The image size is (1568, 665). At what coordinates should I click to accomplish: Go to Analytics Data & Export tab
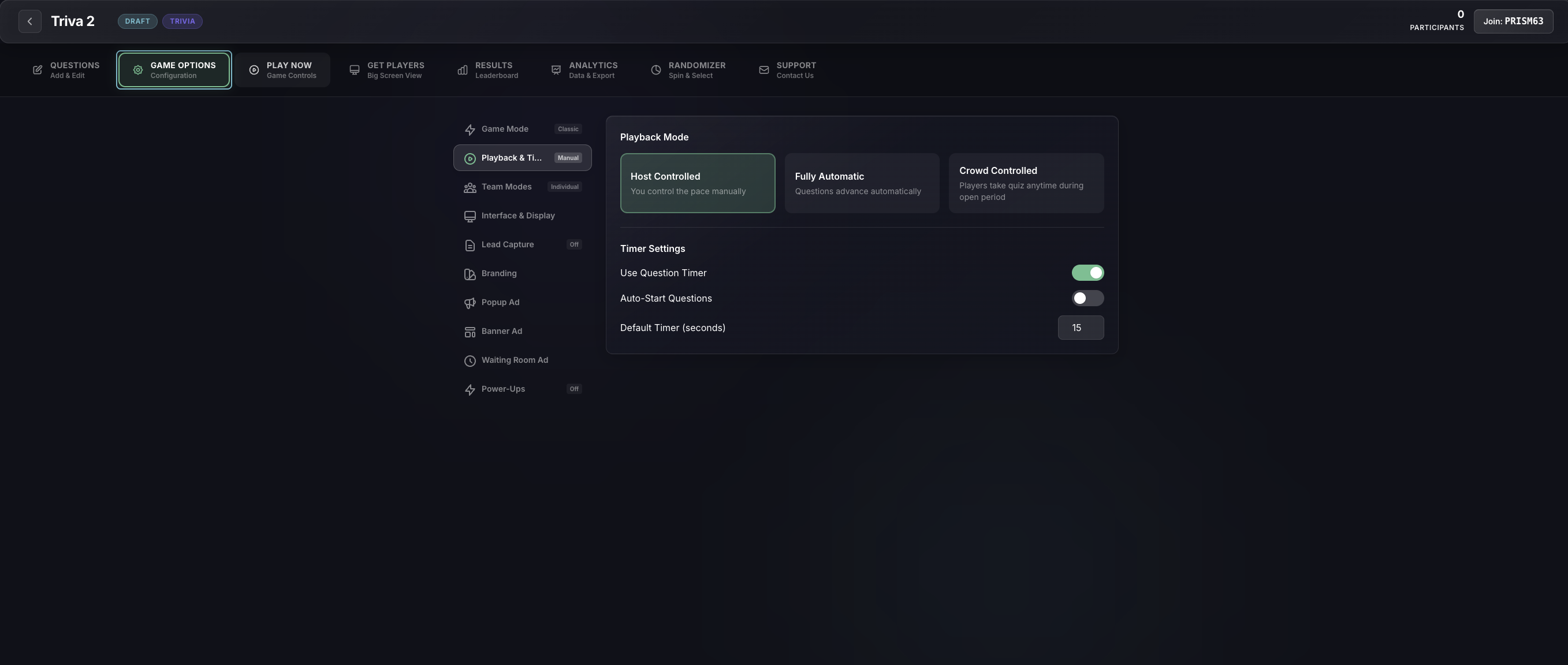click(x=584, y=70)
